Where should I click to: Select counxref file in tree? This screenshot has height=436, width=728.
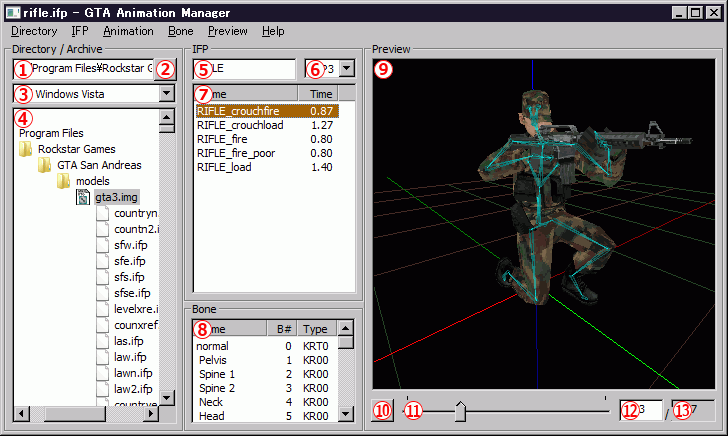pos(136,325)
